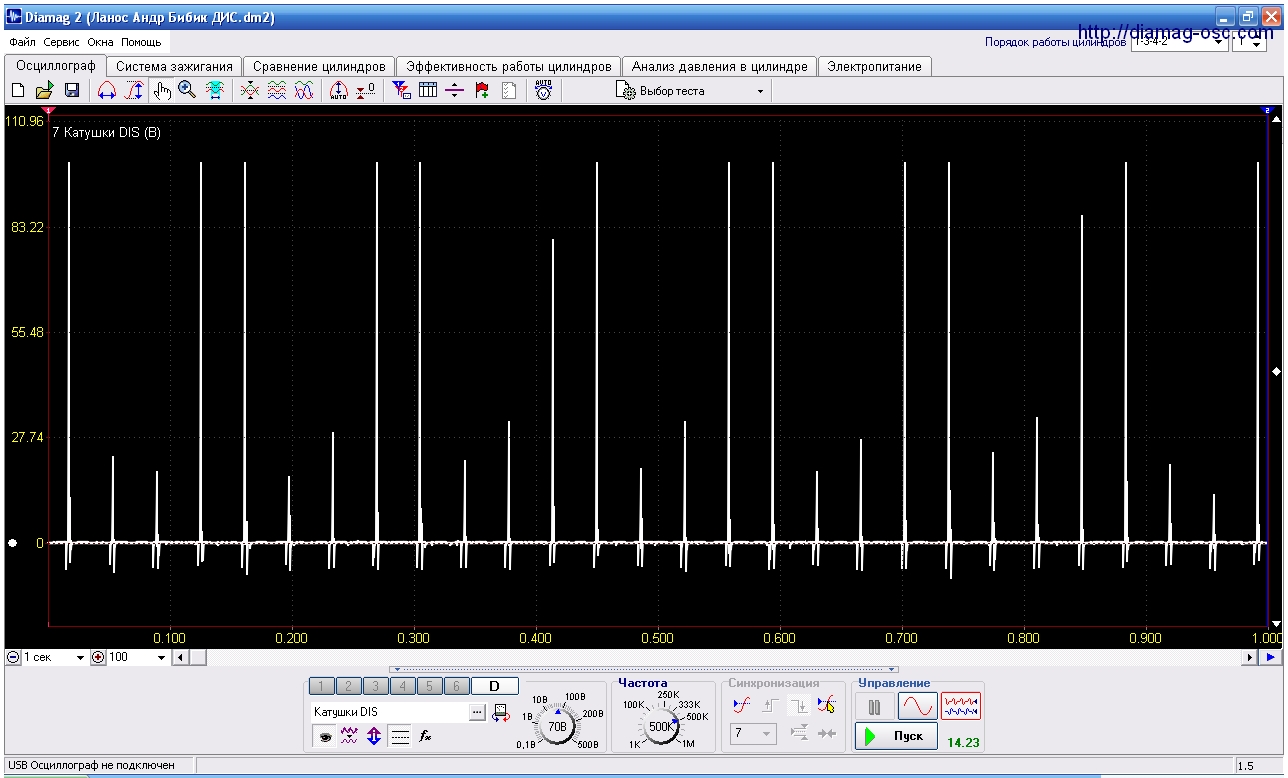Click the AUTO voltmeter icon
This screenshot has width=1288, height=778.
(543, 91)
